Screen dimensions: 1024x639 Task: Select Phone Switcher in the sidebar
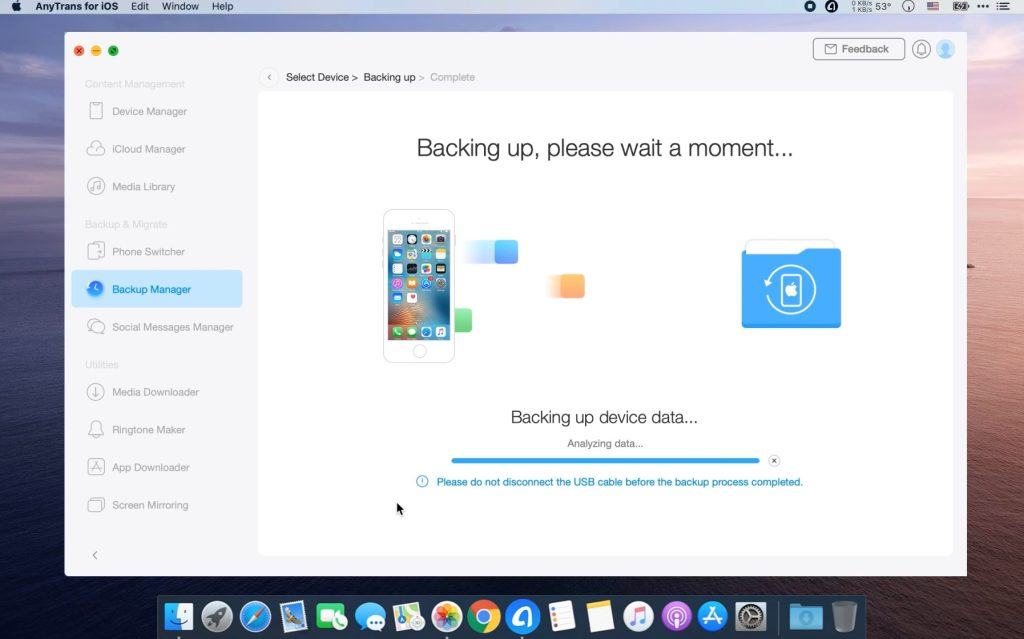(x=157, y=252)
